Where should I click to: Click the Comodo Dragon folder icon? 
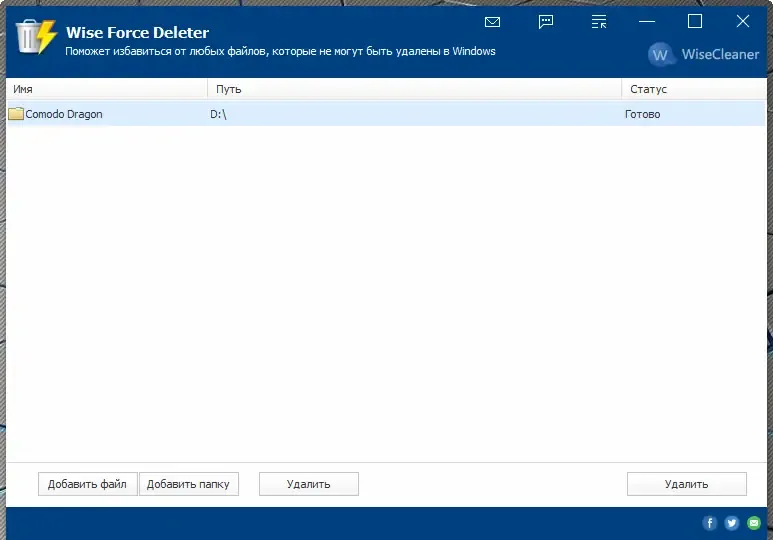(x=16, y=114)
